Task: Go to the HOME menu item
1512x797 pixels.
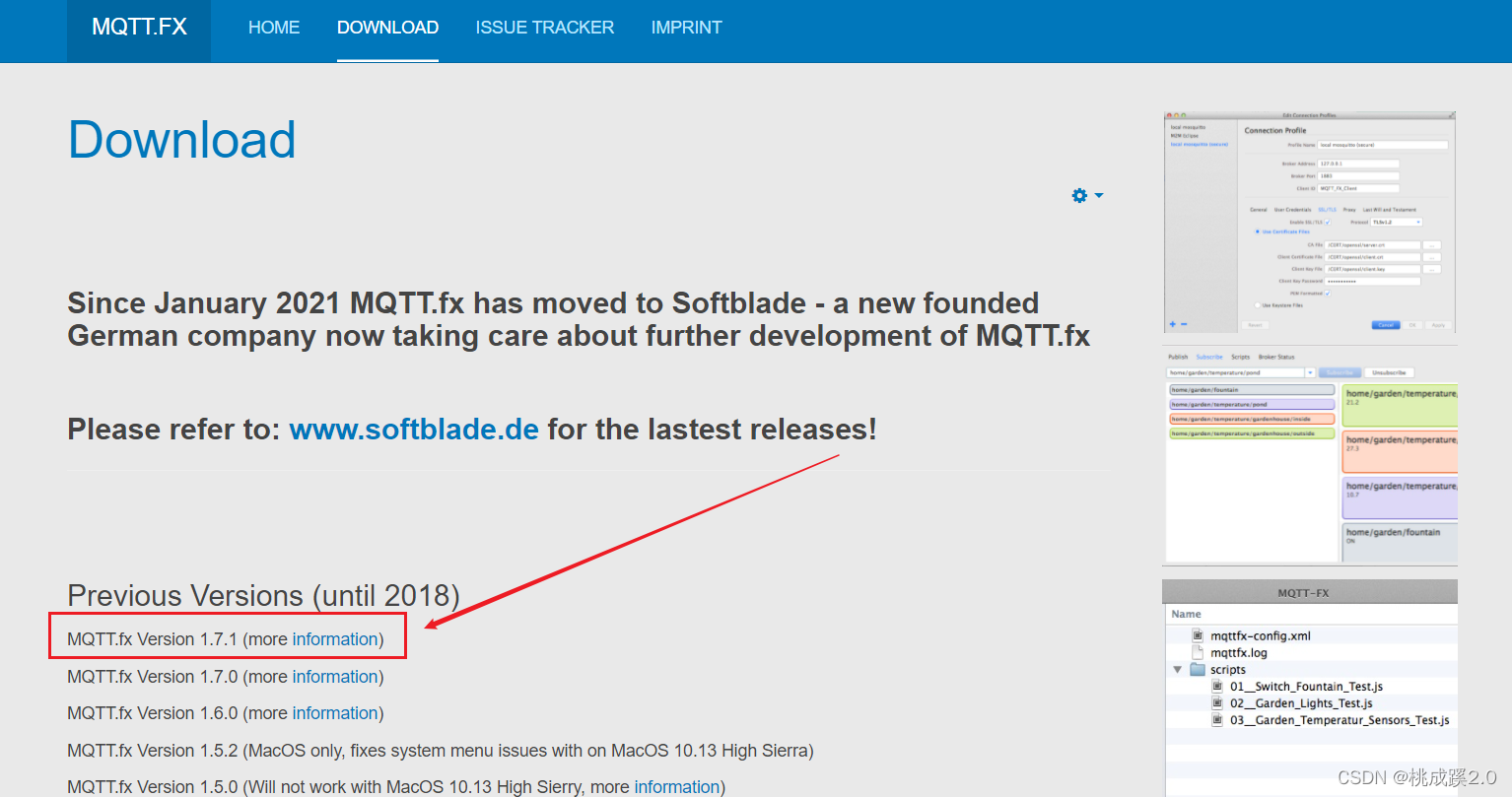Action: click(274, 28)
